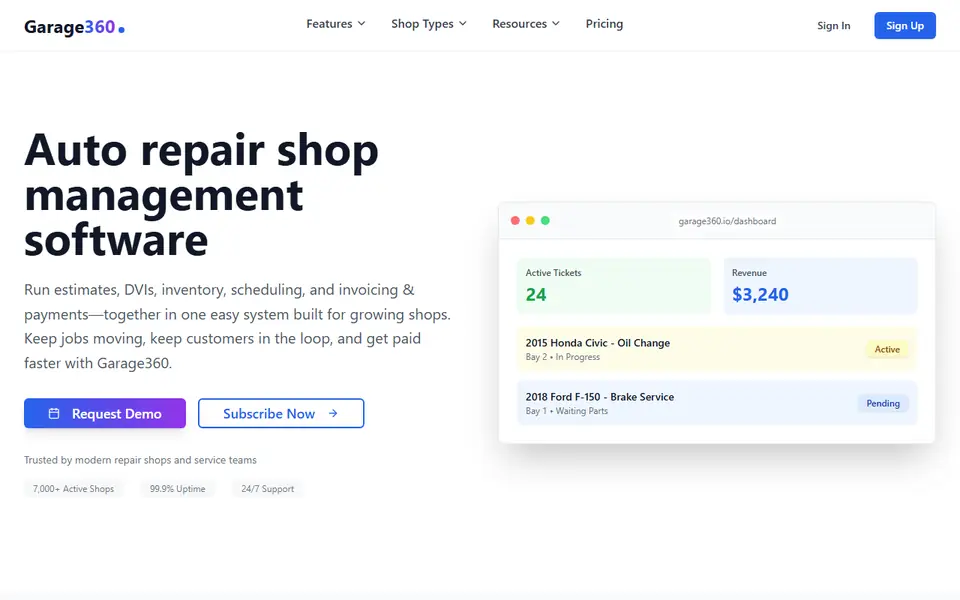Click the Sign In link

point(833,26)
